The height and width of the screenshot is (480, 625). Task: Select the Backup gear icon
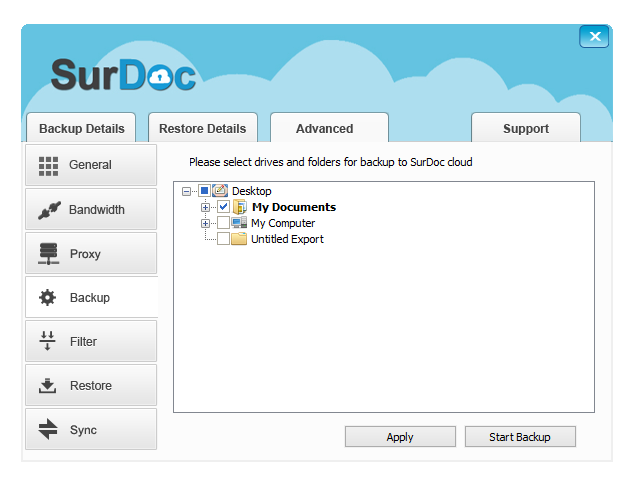(x=47, y=297)
